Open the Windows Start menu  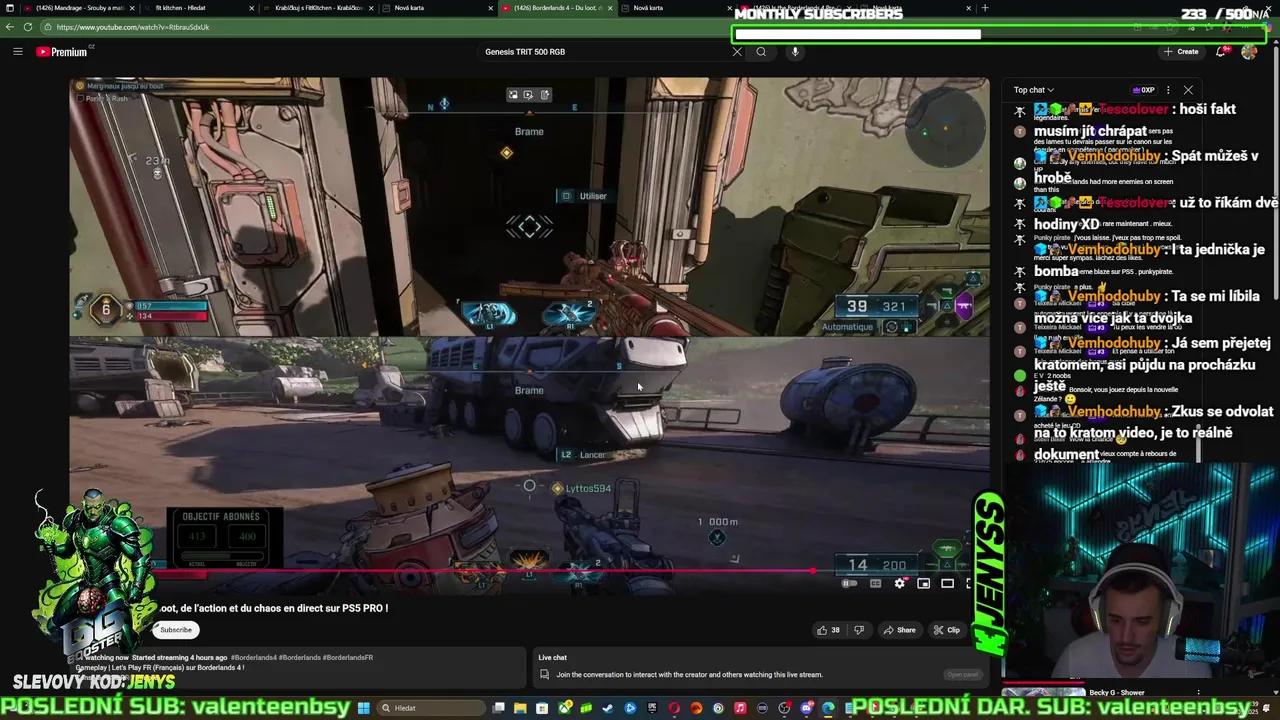(x=365, y=708)
